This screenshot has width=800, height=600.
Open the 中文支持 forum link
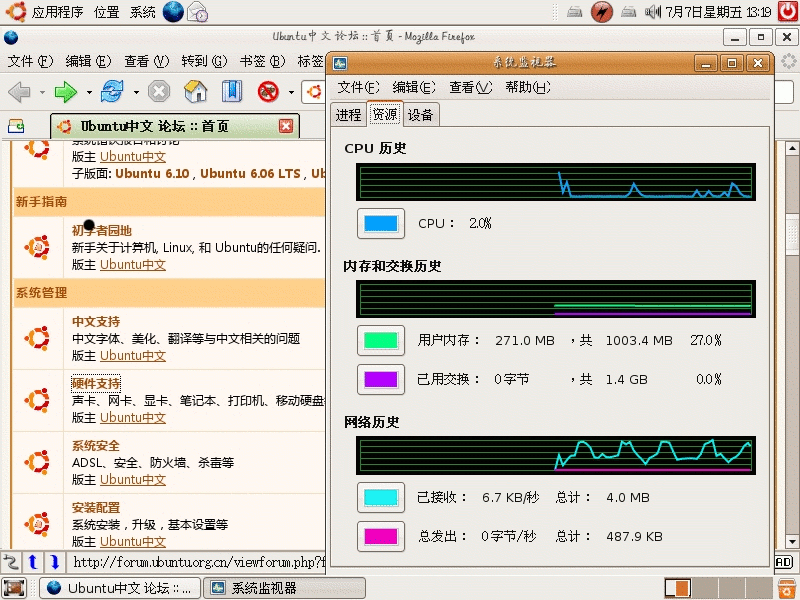point(96,321)
